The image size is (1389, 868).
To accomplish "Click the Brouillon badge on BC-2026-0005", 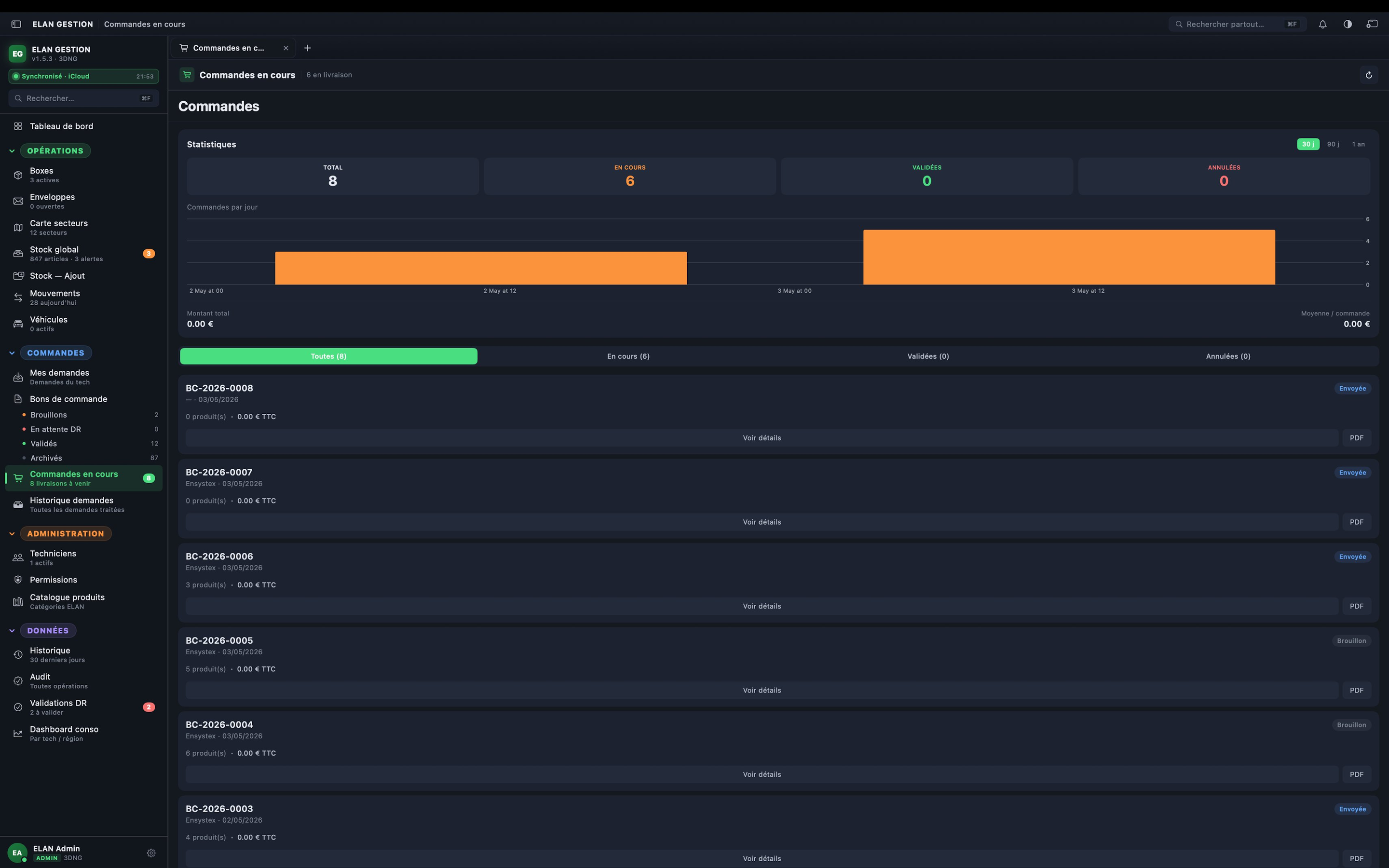I will pyautogui.click(x=1351, y=641).
